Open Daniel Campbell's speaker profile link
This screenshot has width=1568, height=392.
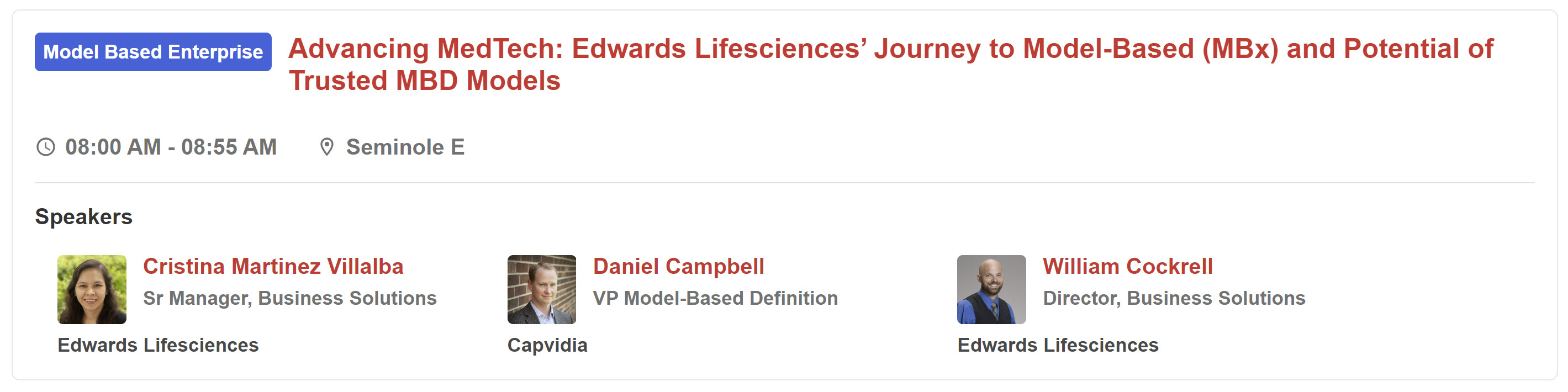point(678,266)
